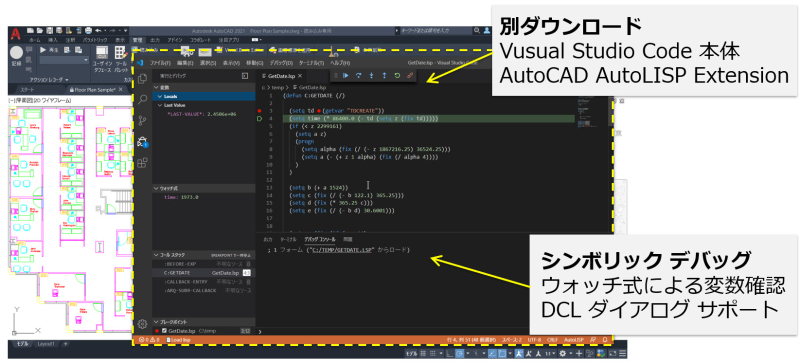Image resolution: width=800 pixels, height=364 pixels.
Task: Click the notification bell in VS Code status bar
Action: [605, 339]
